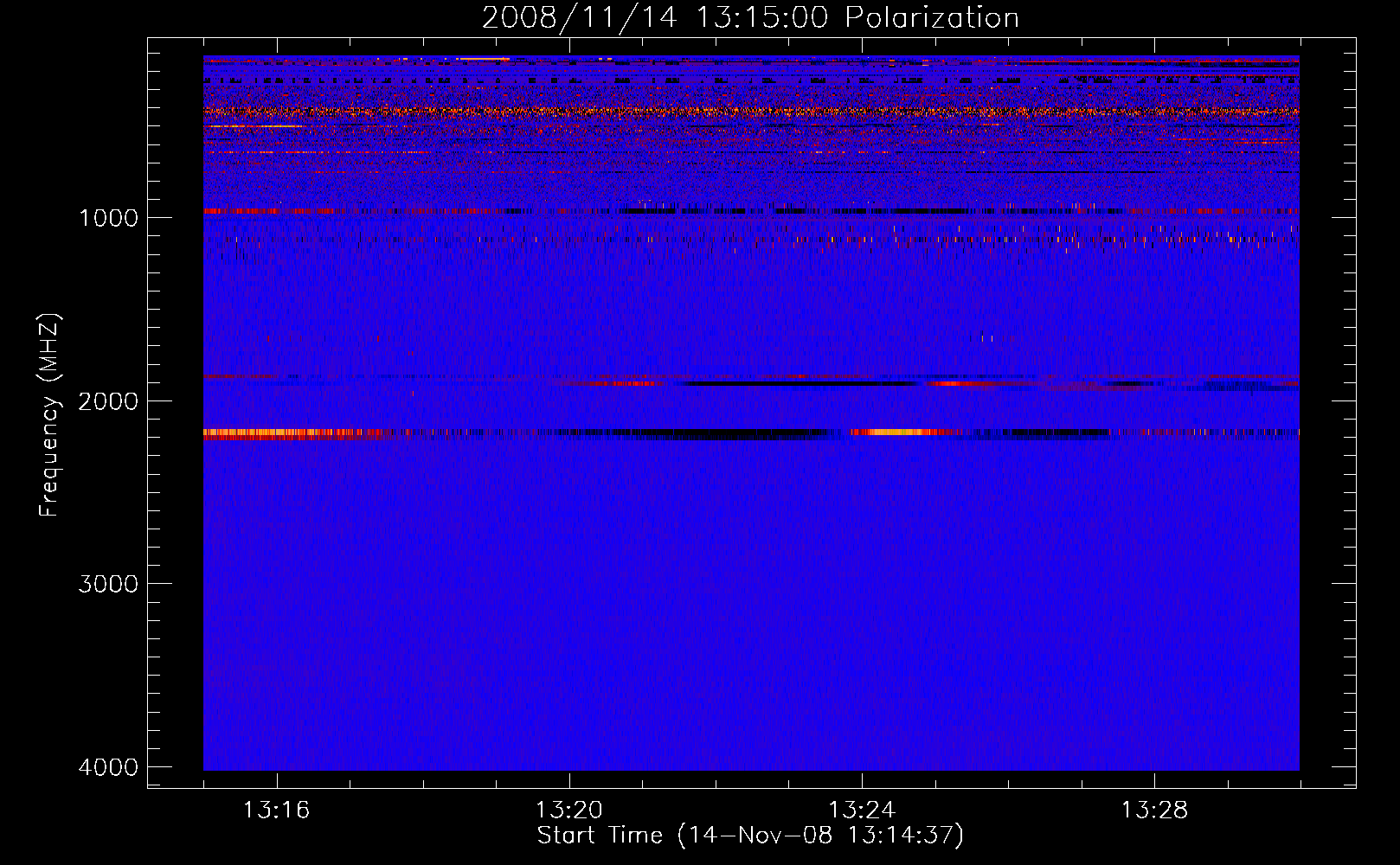Click the 'Frequency (MHZ)' axis label
1400x865 pixels.
pyautogui.click(x=49, y=415)
